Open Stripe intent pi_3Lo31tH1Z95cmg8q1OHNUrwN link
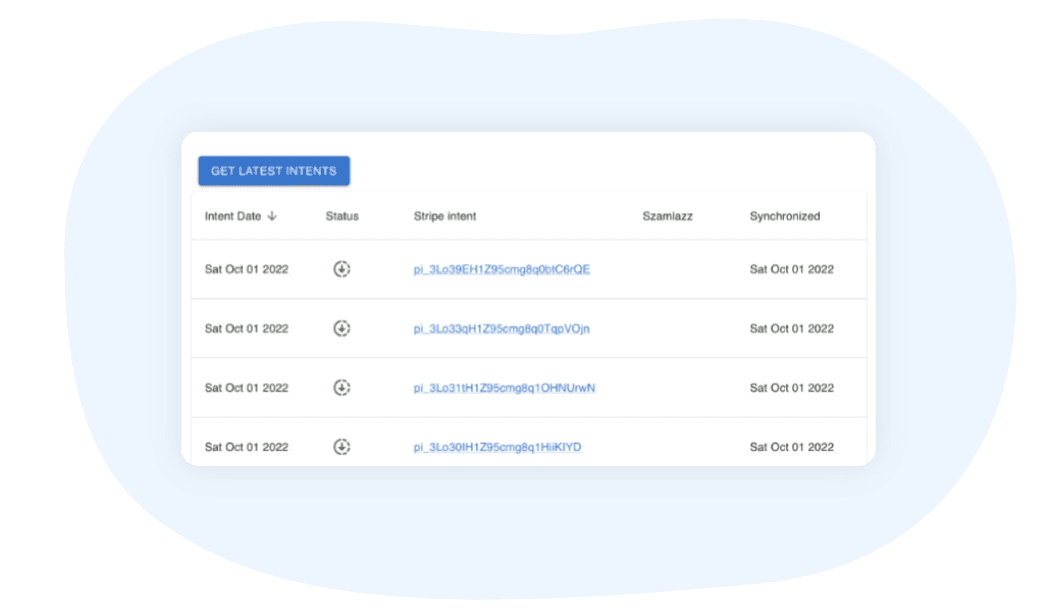Viewport: 1052px width, 610px height. tap(504, 388)
